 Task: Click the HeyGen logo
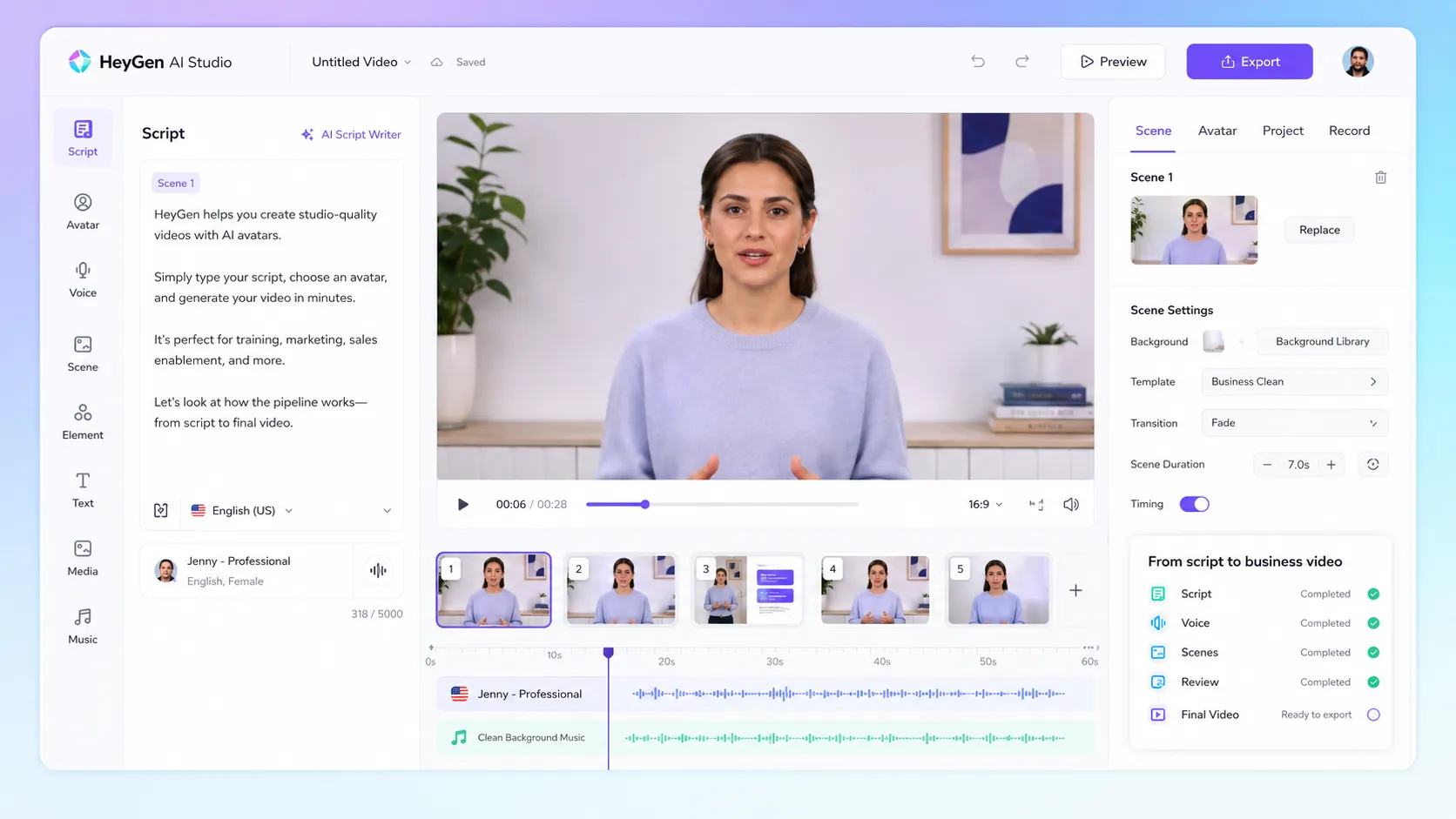pyautogui.click(x=79, y=61)
